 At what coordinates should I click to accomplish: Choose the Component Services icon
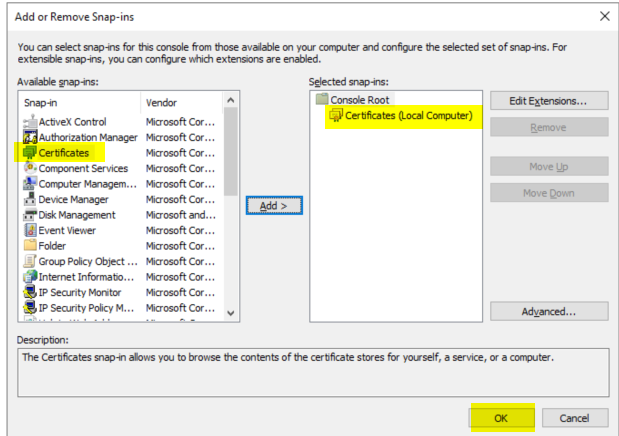(30, 168)
